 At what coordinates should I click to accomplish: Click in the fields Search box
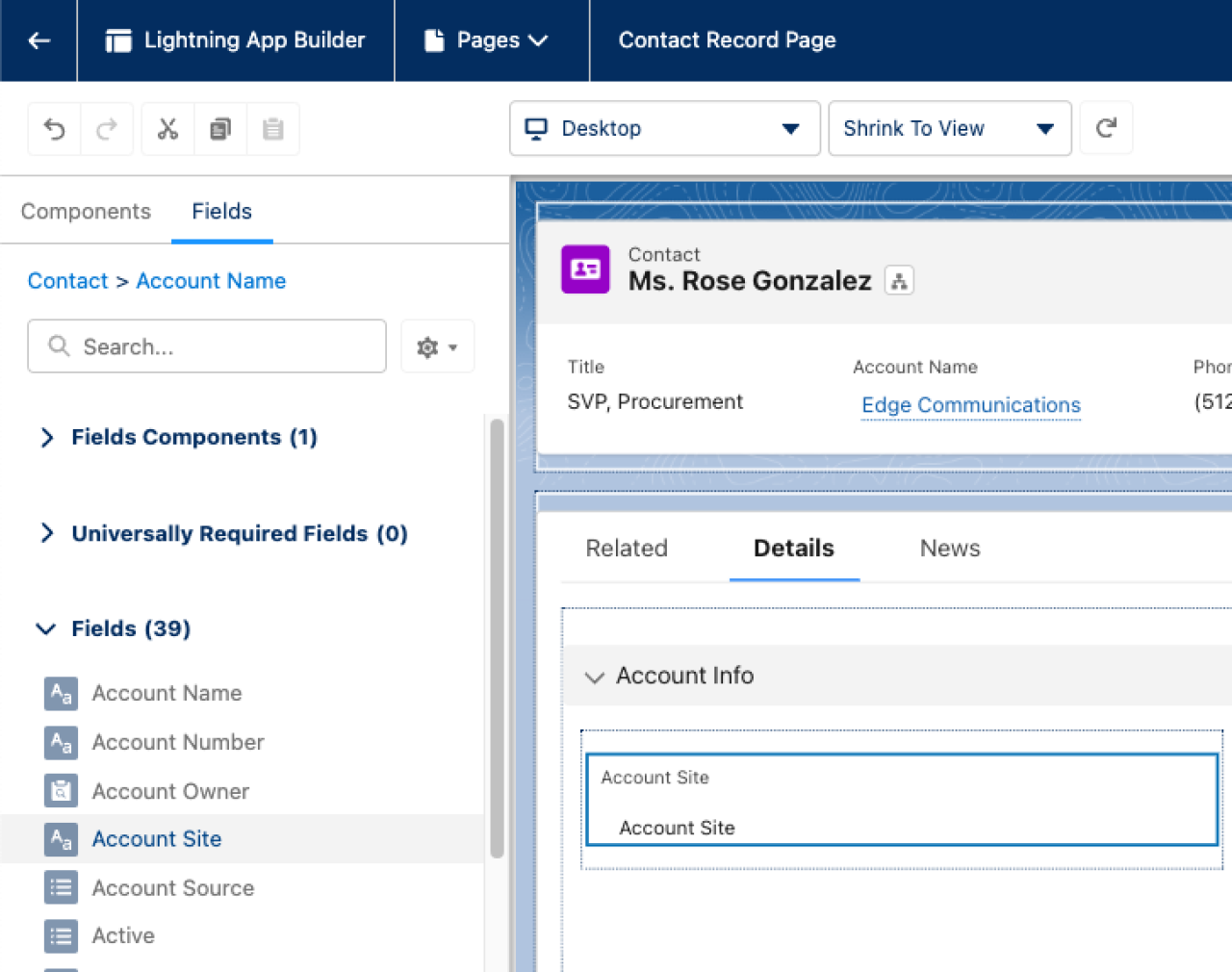(x=207, y=346)
